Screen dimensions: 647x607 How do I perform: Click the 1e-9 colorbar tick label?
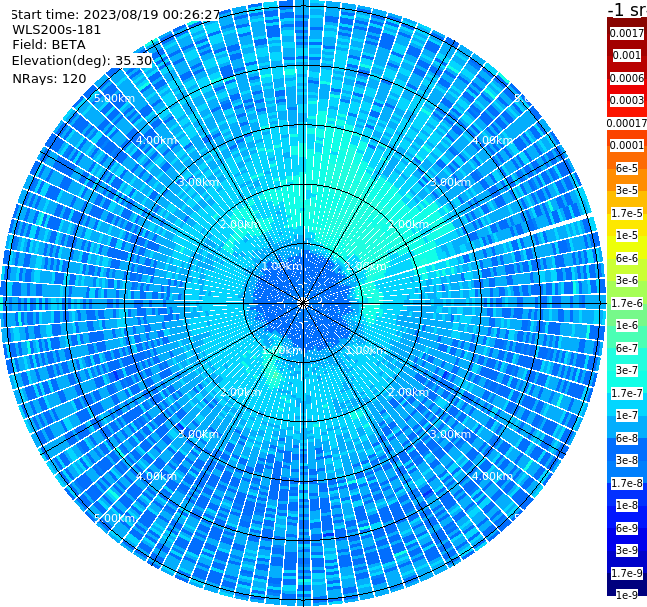pyautogui.click(x=627, y=595)
